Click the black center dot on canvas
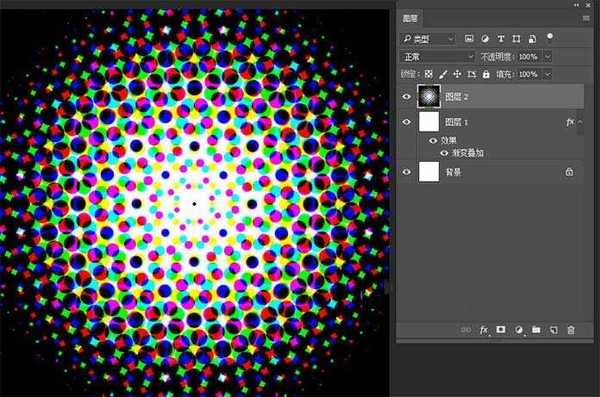This screenshot has width=600, height=397. [x=194, y=204]
